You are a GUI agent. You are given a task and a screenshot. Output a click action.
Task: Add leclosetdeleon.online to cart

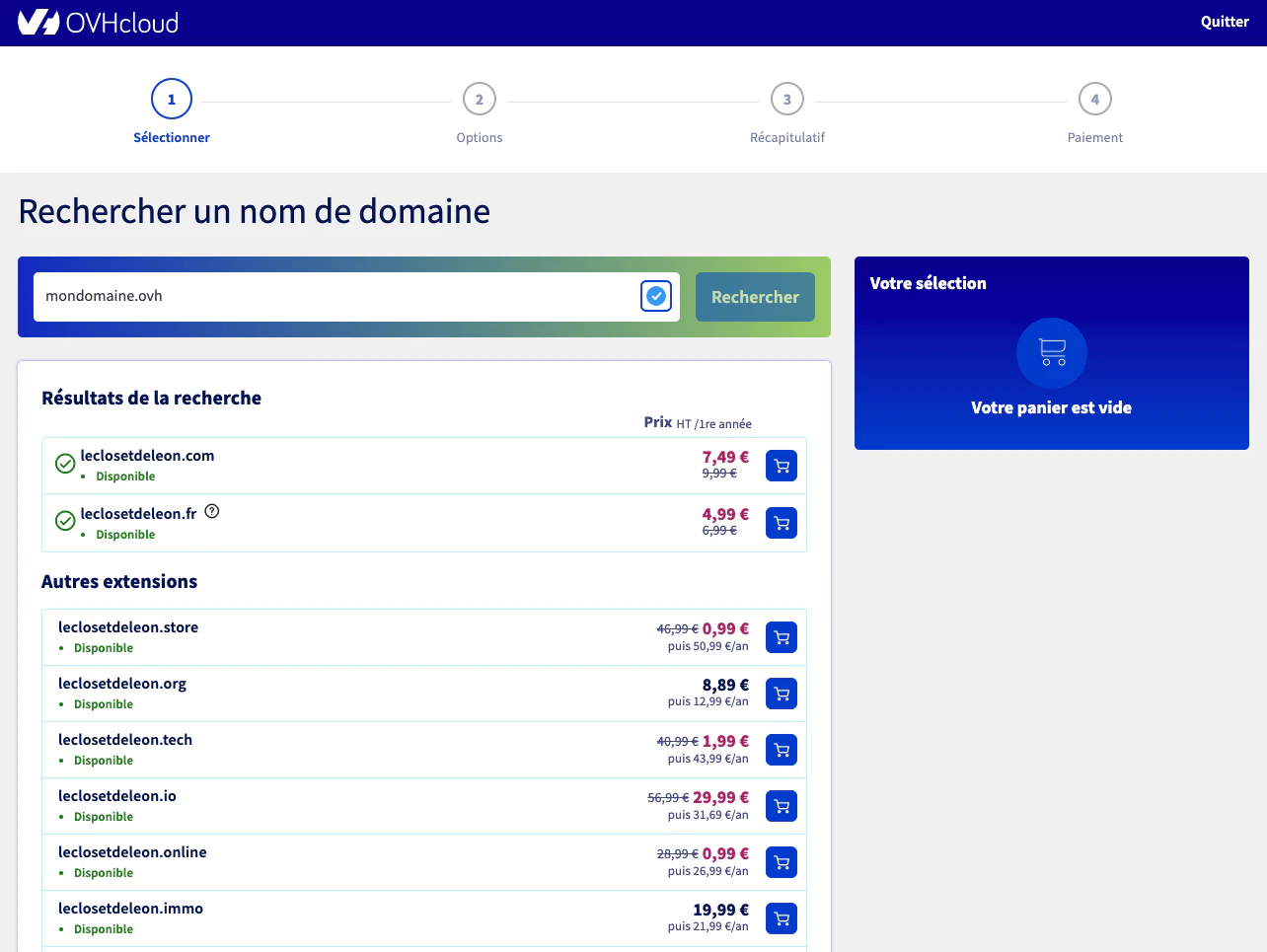coord(782,862)
